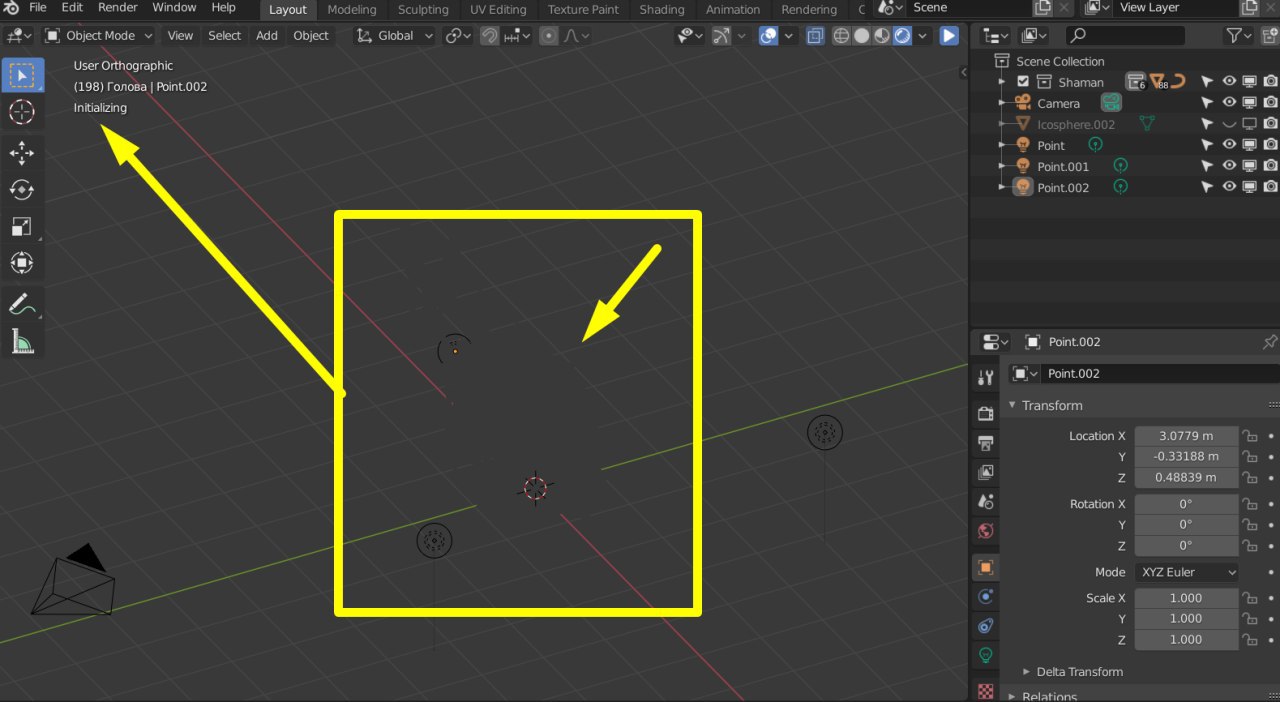Switch to Solid viewport shading
Image resolution: width=1280 pixels, height=702 pixels.
[x=861, y=36]
